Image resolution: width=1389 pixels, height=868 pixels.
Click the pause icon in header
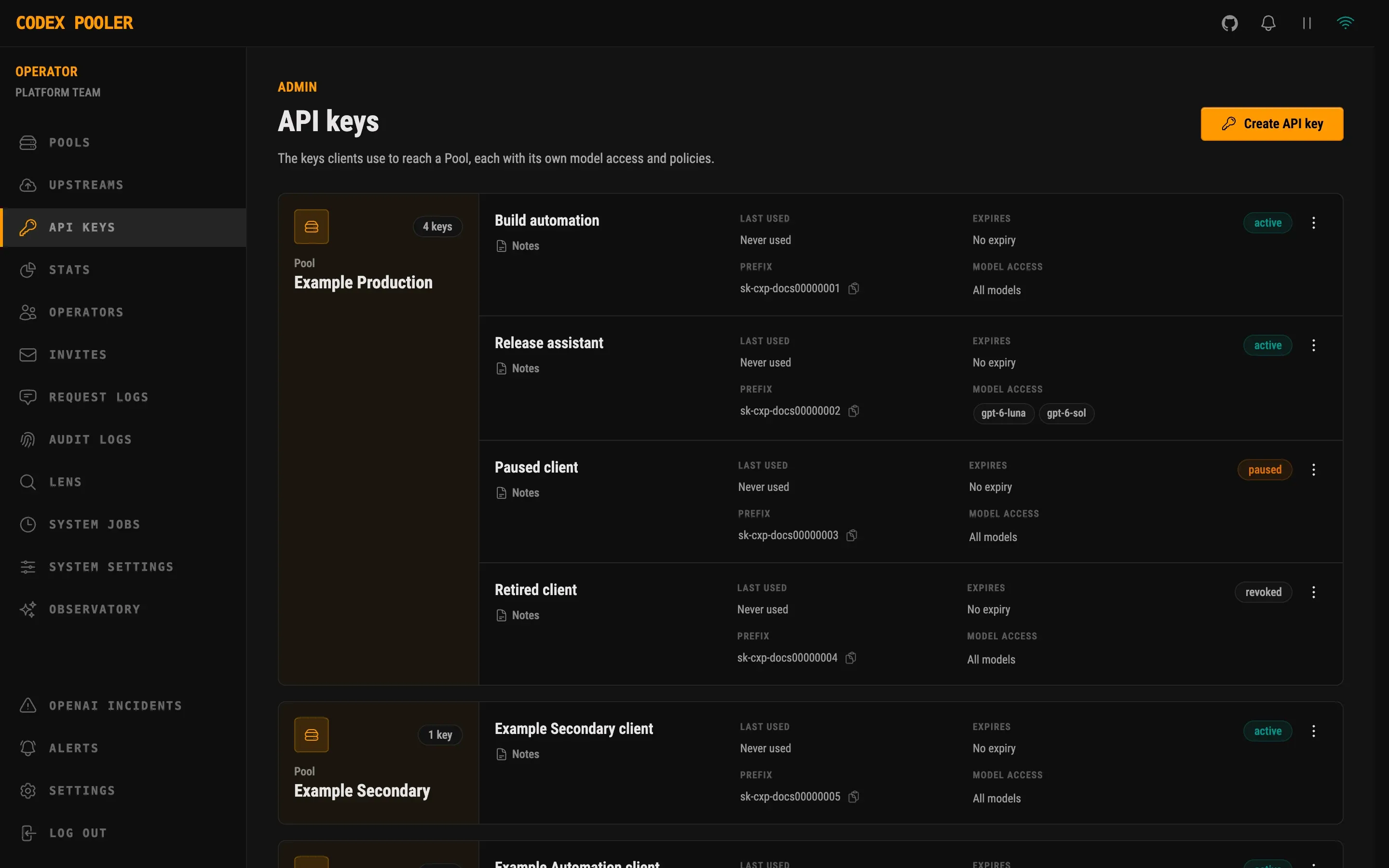tap(1307, 23)
